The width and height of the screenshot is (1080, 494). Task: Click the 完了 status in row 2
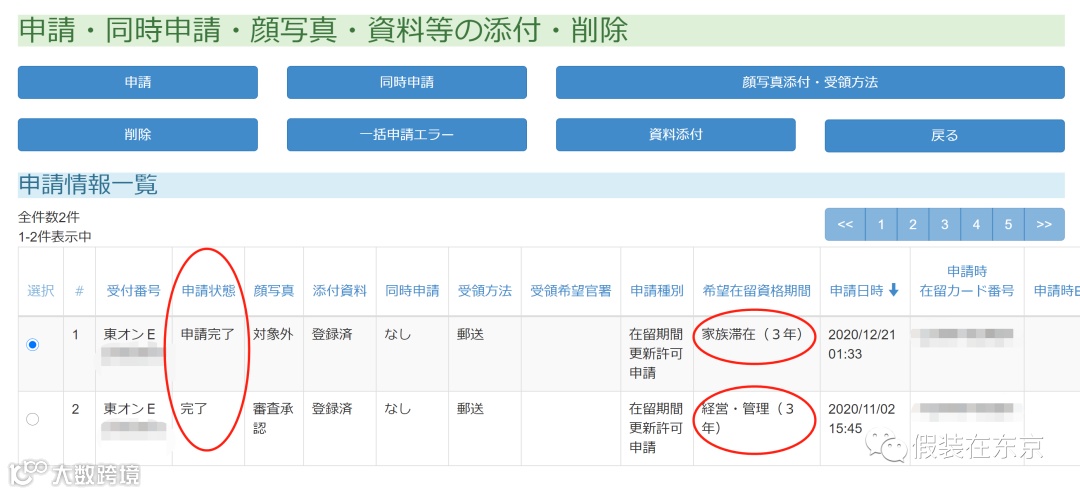click(194, 409)
